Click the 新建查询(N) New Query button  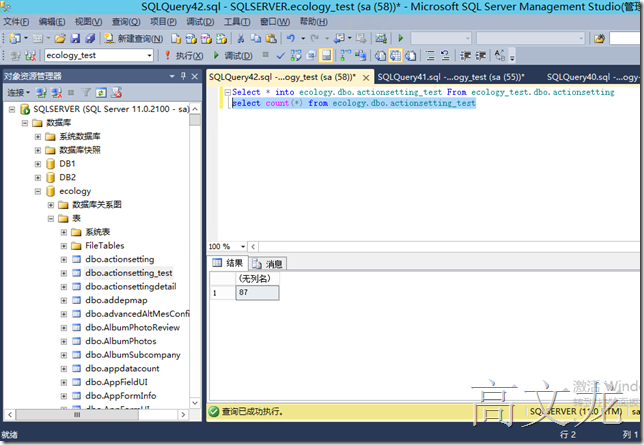(133, 39)
